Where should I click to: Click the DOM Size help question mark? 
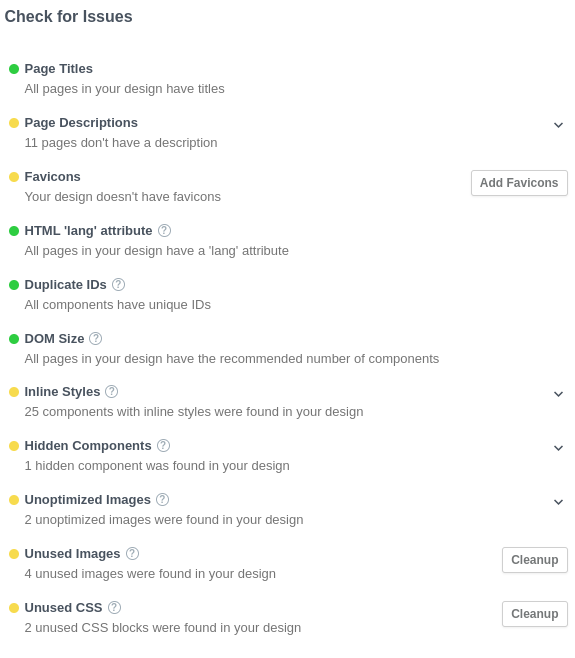[x=96, y=338]
